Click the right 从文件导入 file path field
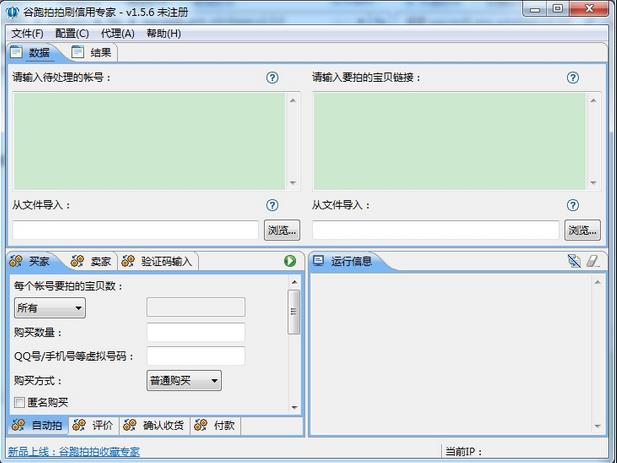617x463 pixels. click(436, 230)
